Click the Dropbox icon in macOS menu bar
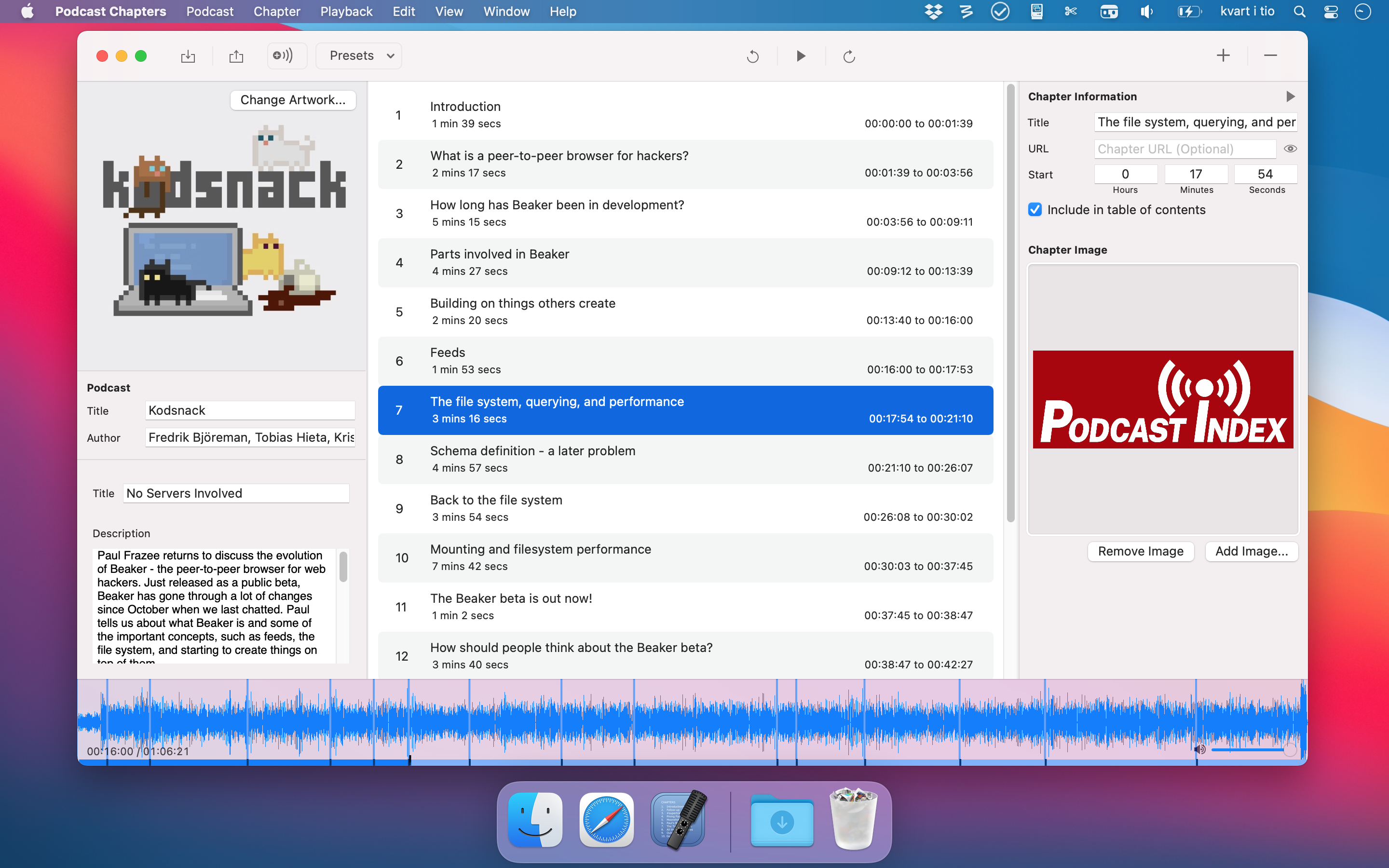 tap(933, 12)
